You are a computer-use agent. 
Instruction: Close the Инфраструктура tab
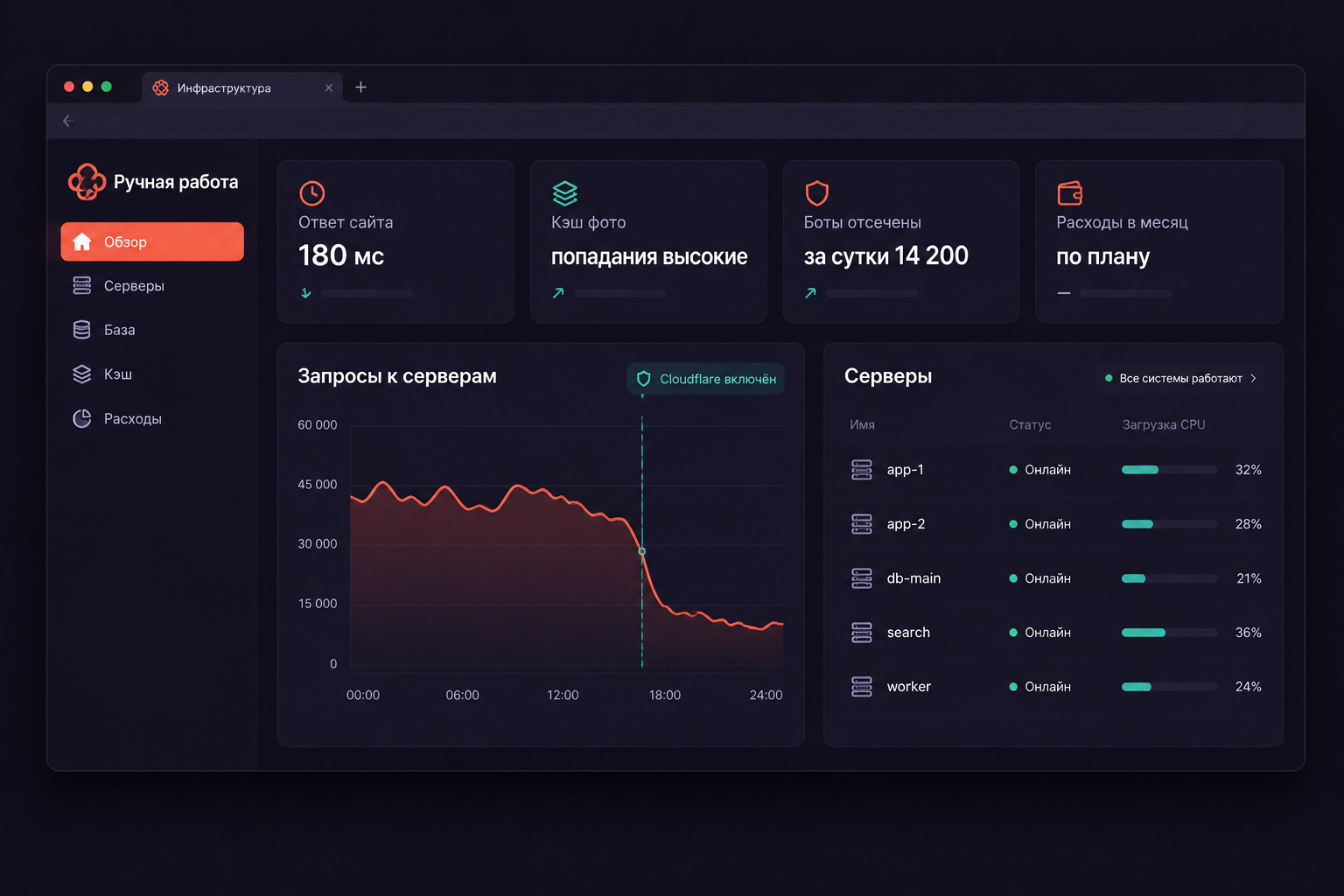[329, 87]
